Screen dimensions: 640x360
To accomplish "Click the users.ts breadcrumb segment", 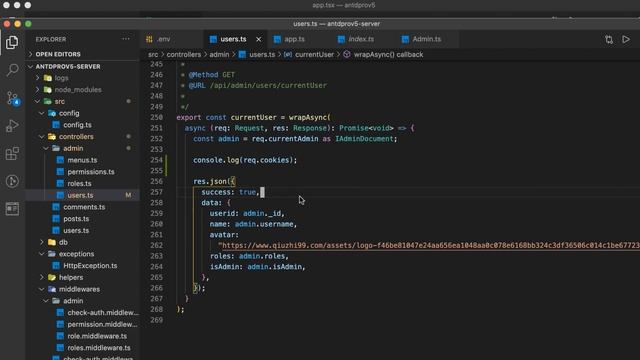I will (x=257, y=54).
